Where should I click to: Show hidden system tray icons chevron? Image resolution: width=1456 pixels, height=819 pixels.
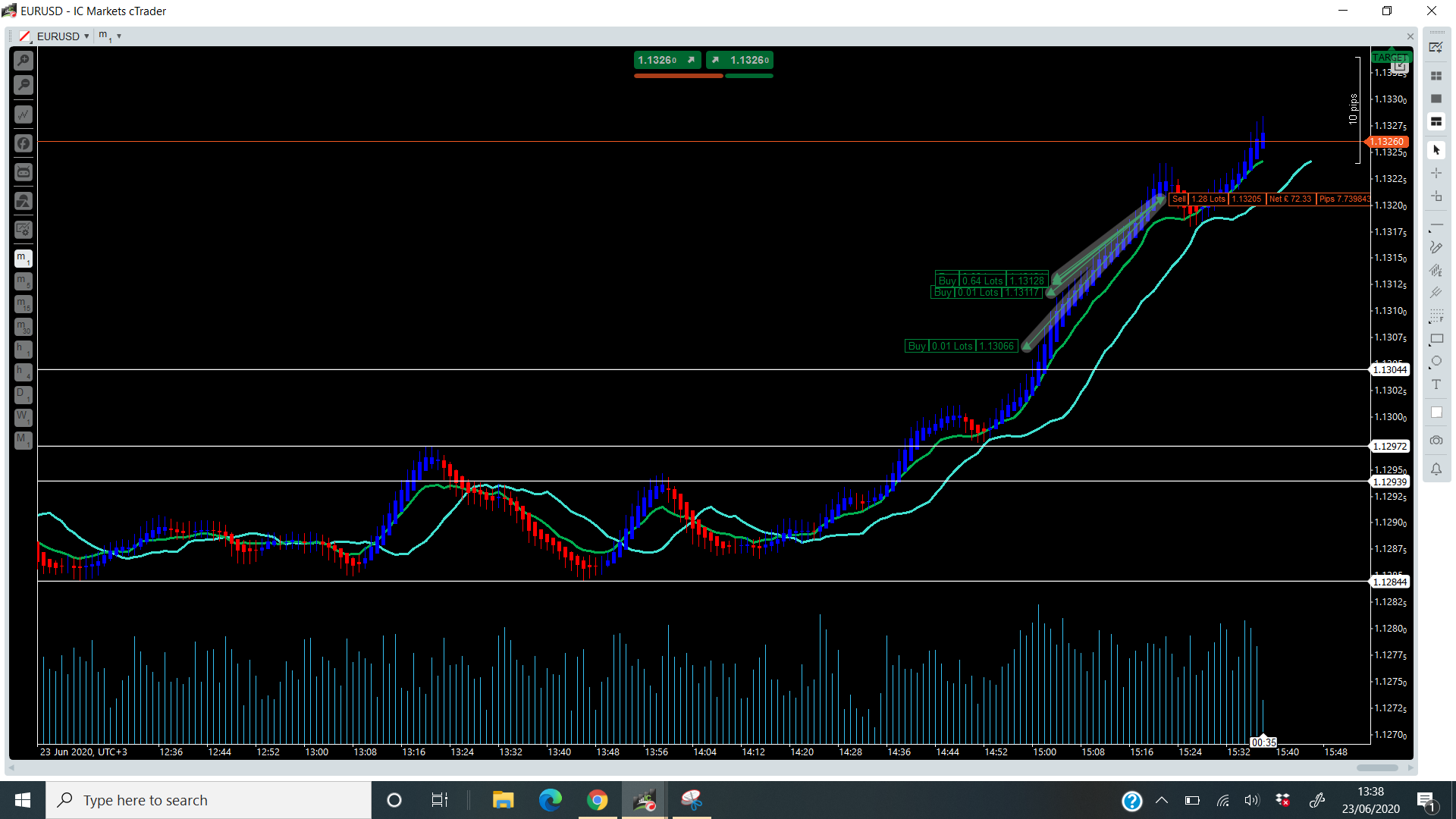pyautogui.click(x=1161, y=800)
